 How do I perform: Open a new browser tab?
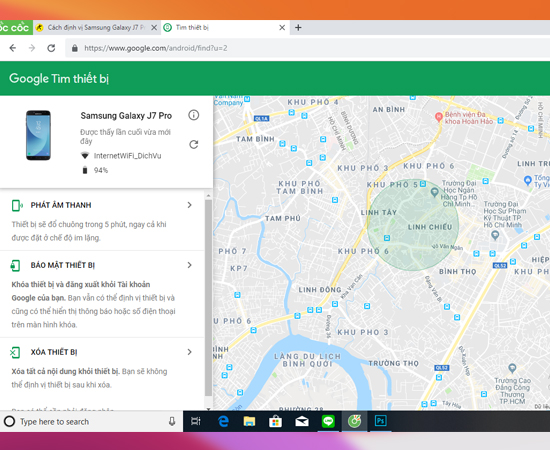click(x=298, y=28)
